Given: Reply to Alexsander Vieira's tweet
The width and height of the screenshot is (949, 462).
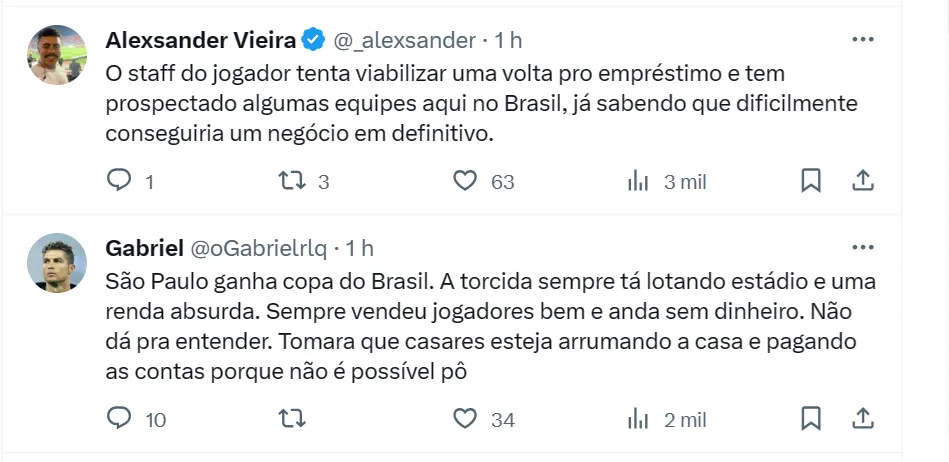Looking at the screenshot, I should tap(120, 181).
